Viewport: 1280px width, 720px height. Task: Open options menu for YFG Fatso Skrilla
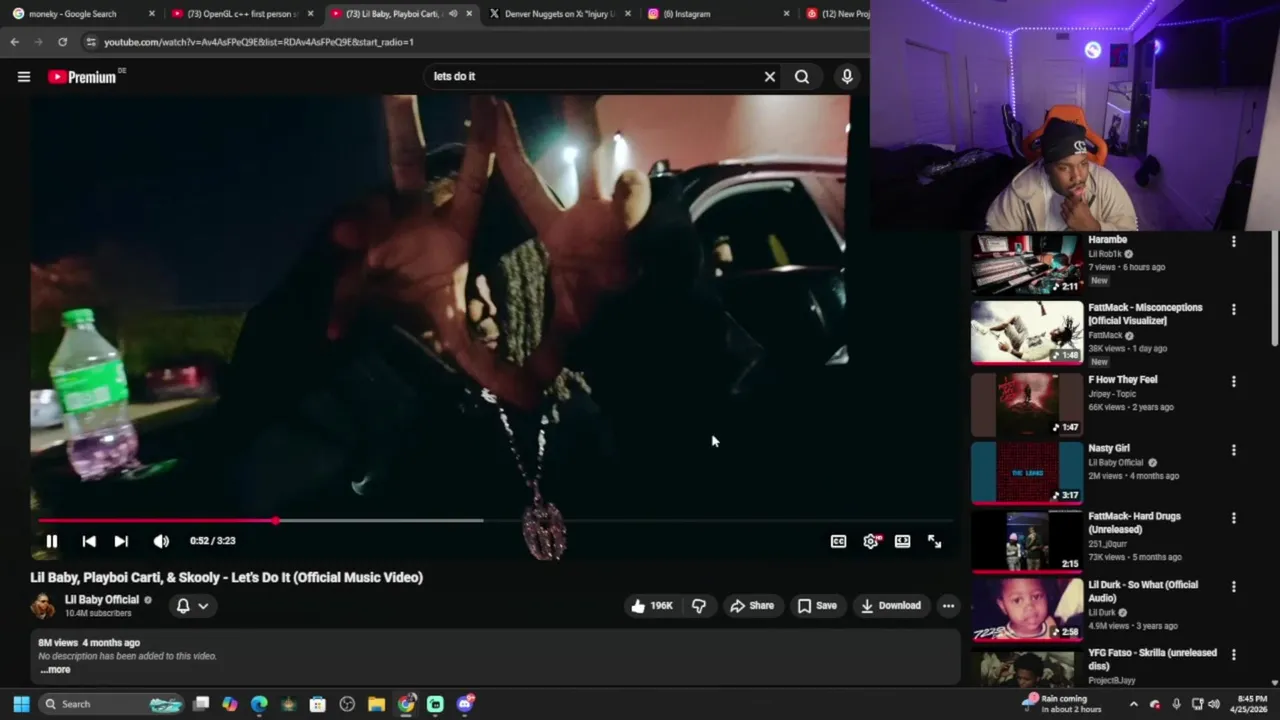(1233, 654)
